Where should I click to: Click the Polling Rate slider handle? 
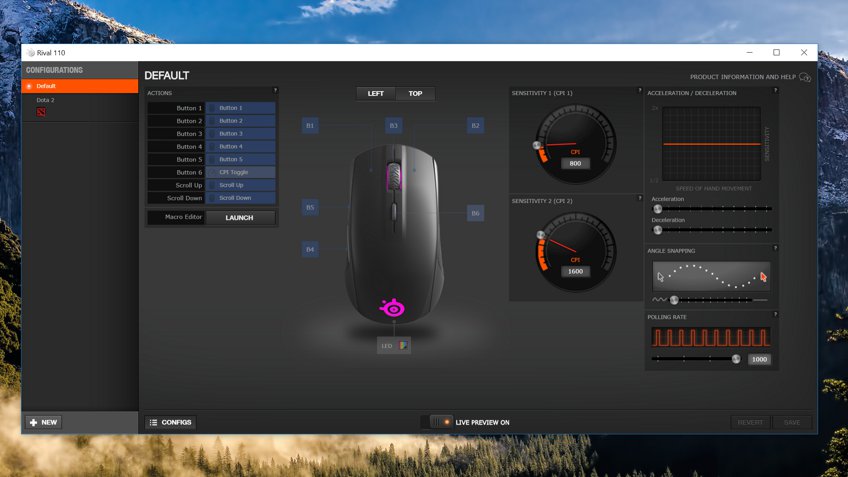736,359
